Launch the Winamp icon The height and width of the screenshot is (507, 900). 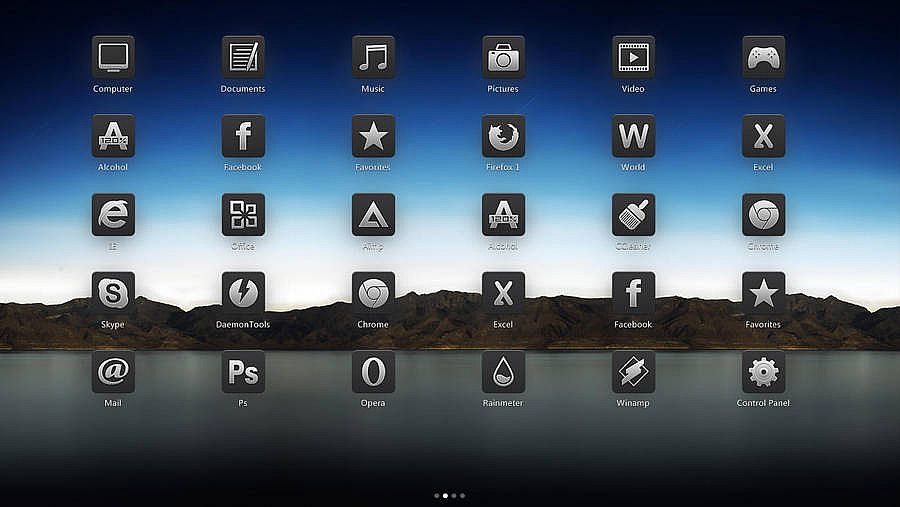click(x=633, y=371)
